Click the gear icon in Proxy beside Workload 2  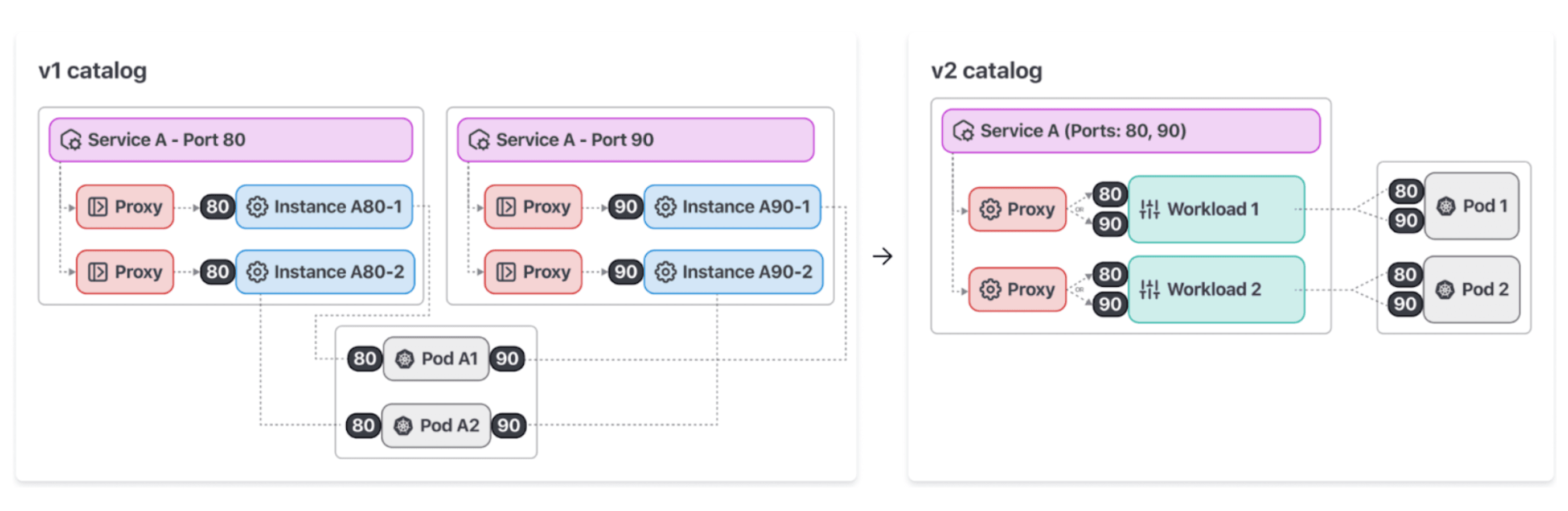990,290
